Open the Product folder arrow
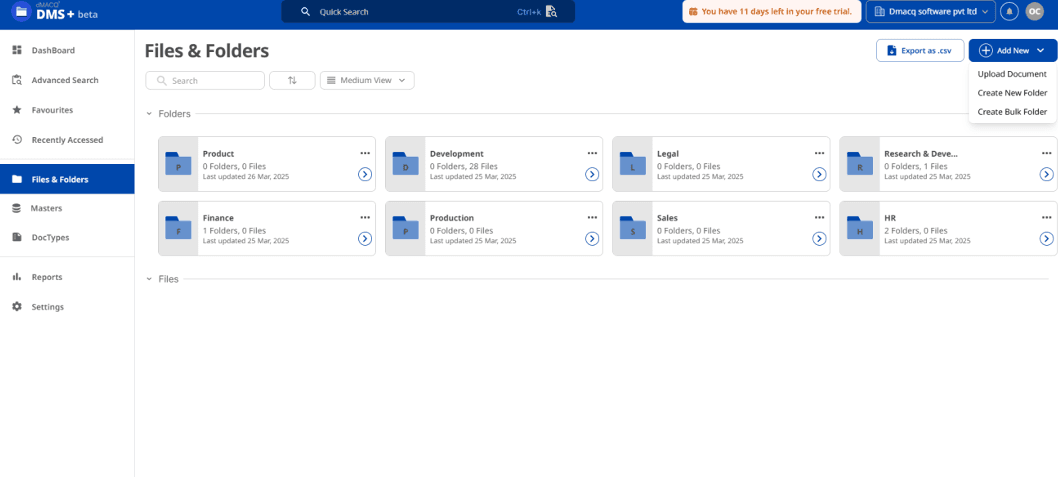 point(364,175)
